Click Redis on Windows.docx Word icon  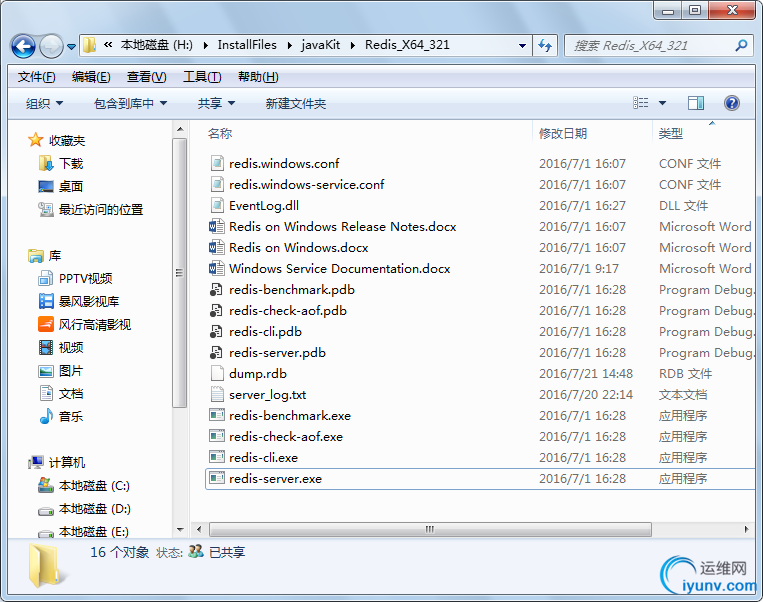coord(217,247)
